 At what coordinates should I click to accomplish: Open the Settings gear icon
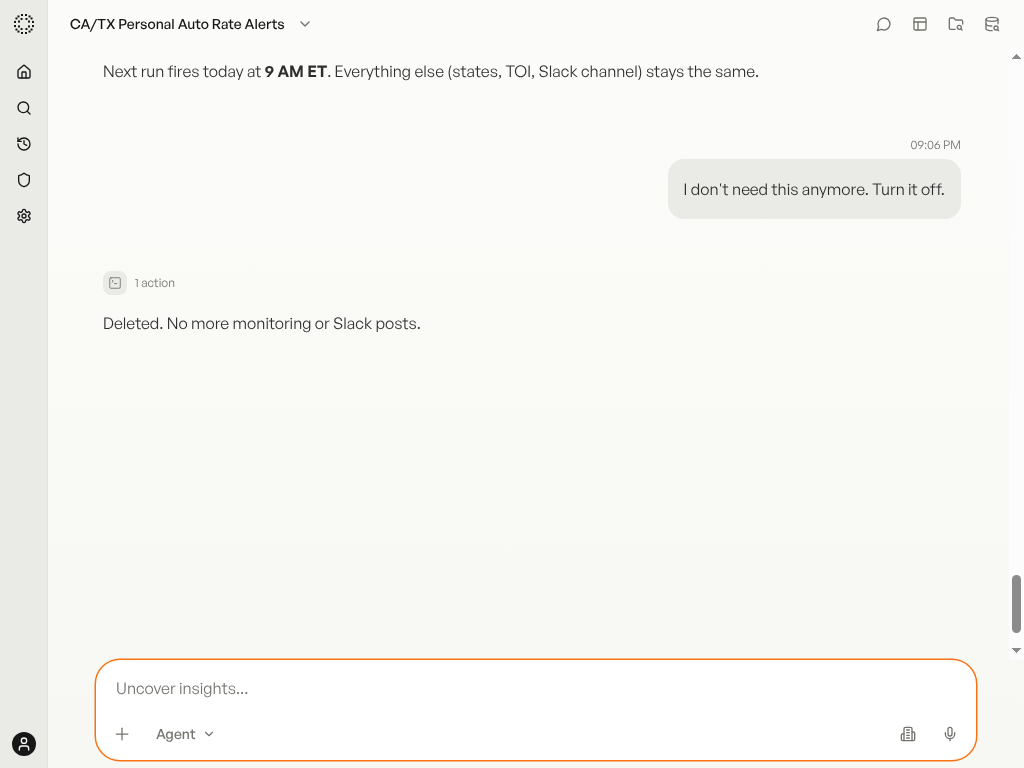tap(24, 216)
